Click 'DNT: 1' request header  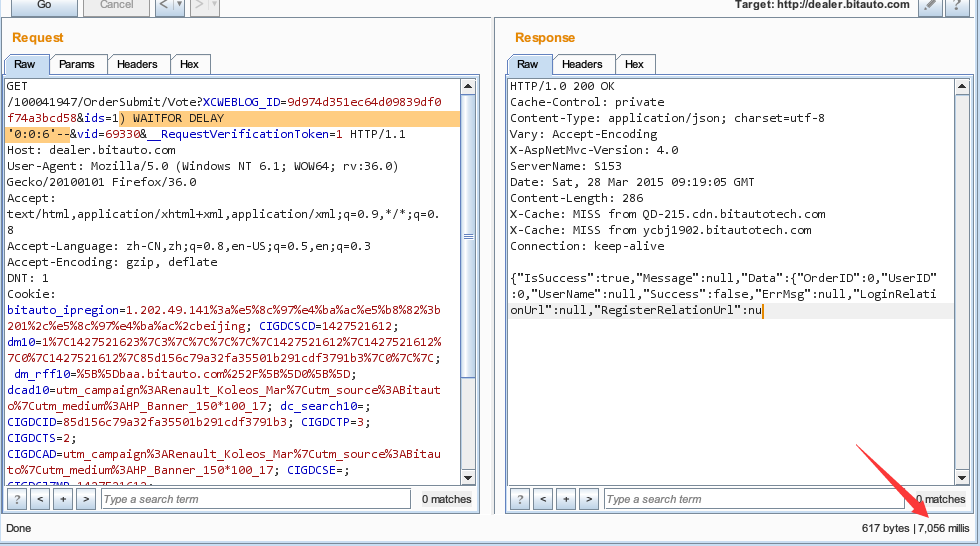pos(28,278)
